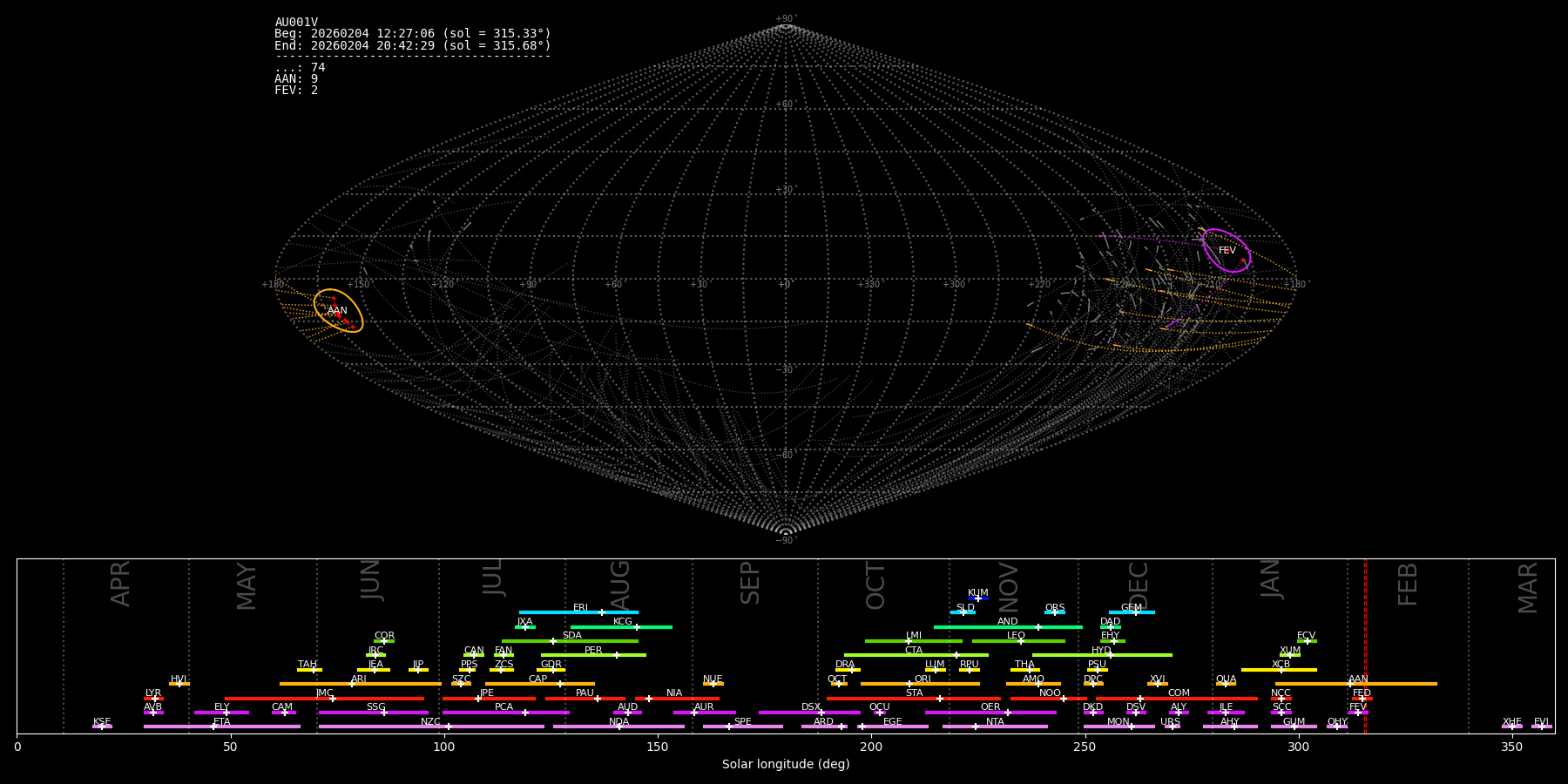Select the red dashed current-date line
The image size is (1568, 784).
(x=1365, y=645)
